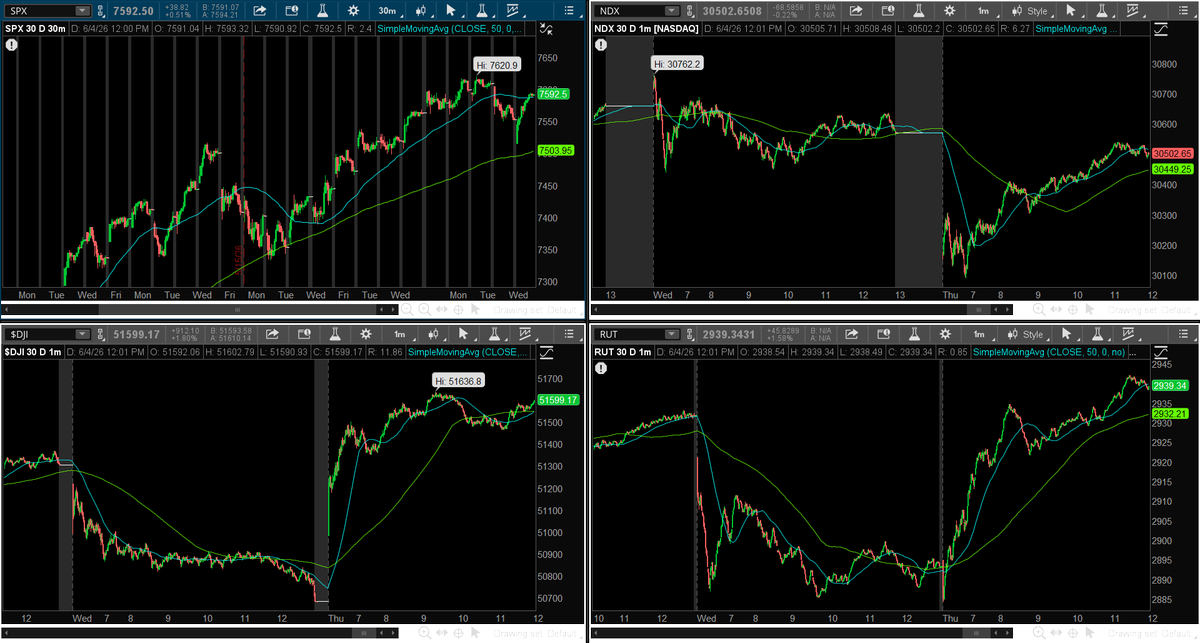
Task: Open the gear settings in SPX chart
Action: coord(354,11)
